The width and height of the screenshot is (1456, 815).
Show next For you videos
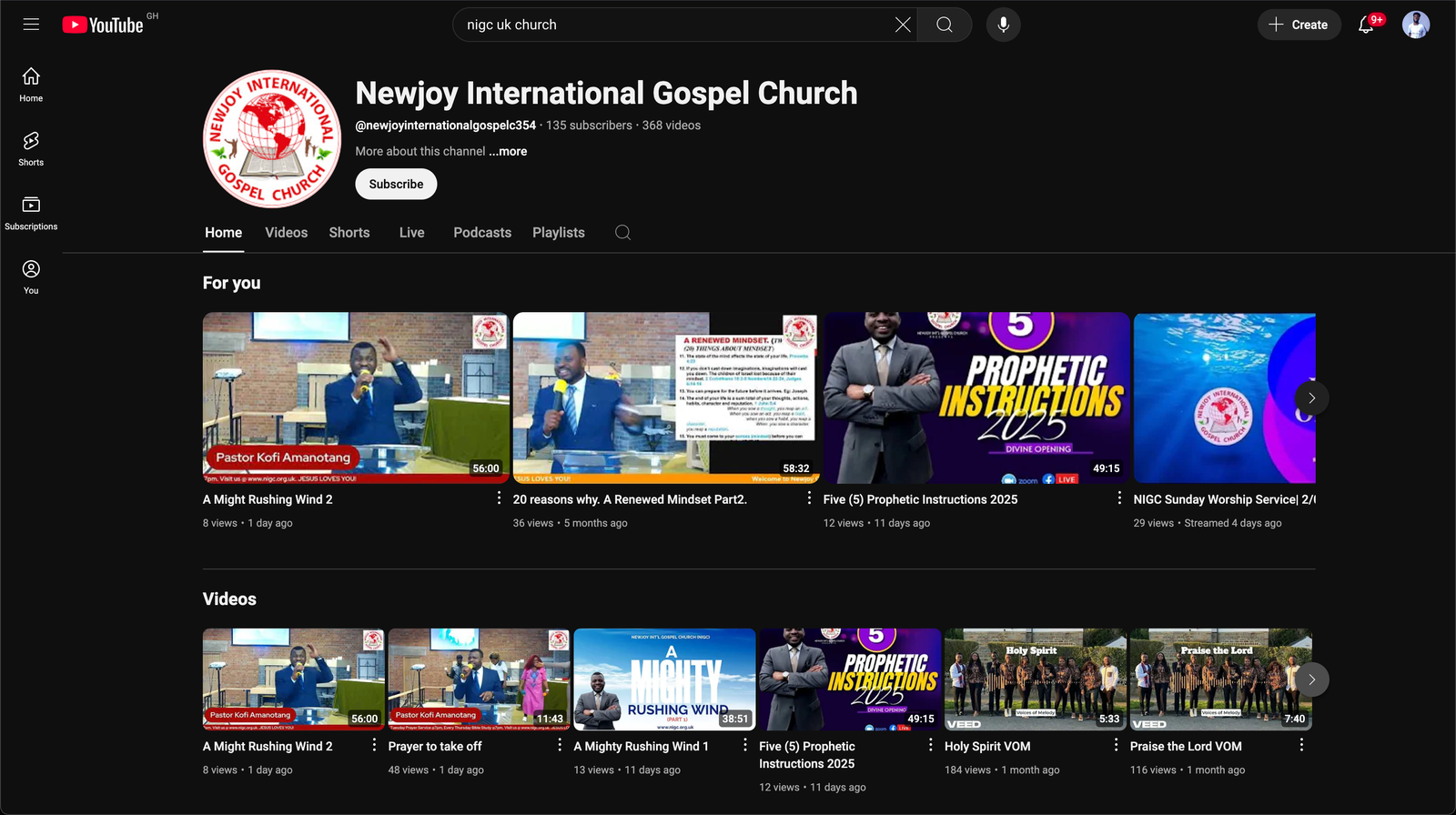coord(1311,398)
